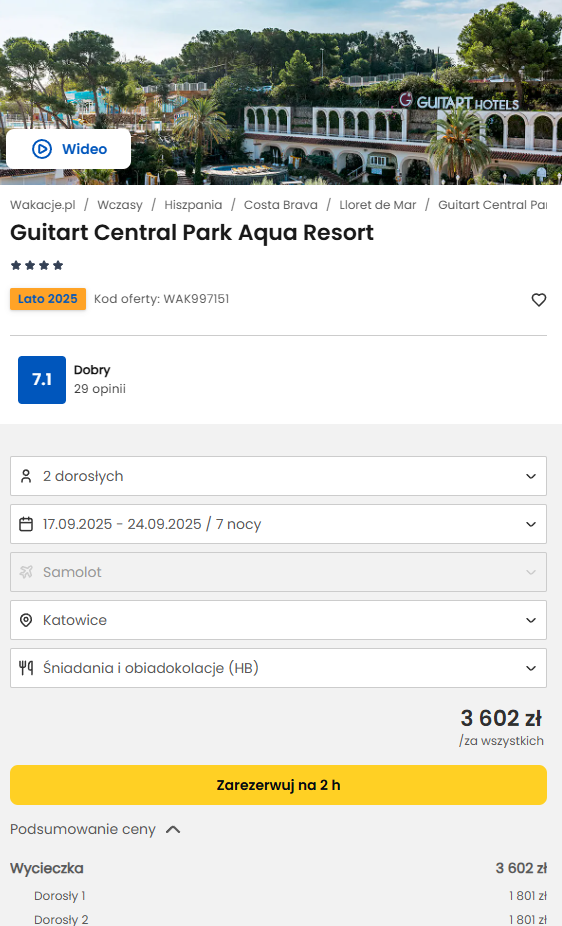Image resolution: width=562 pixels, height=926 pixels.
Task: Click the location pin icon beside Katowice
Action: pyautogui.click(x=26, y=620)
